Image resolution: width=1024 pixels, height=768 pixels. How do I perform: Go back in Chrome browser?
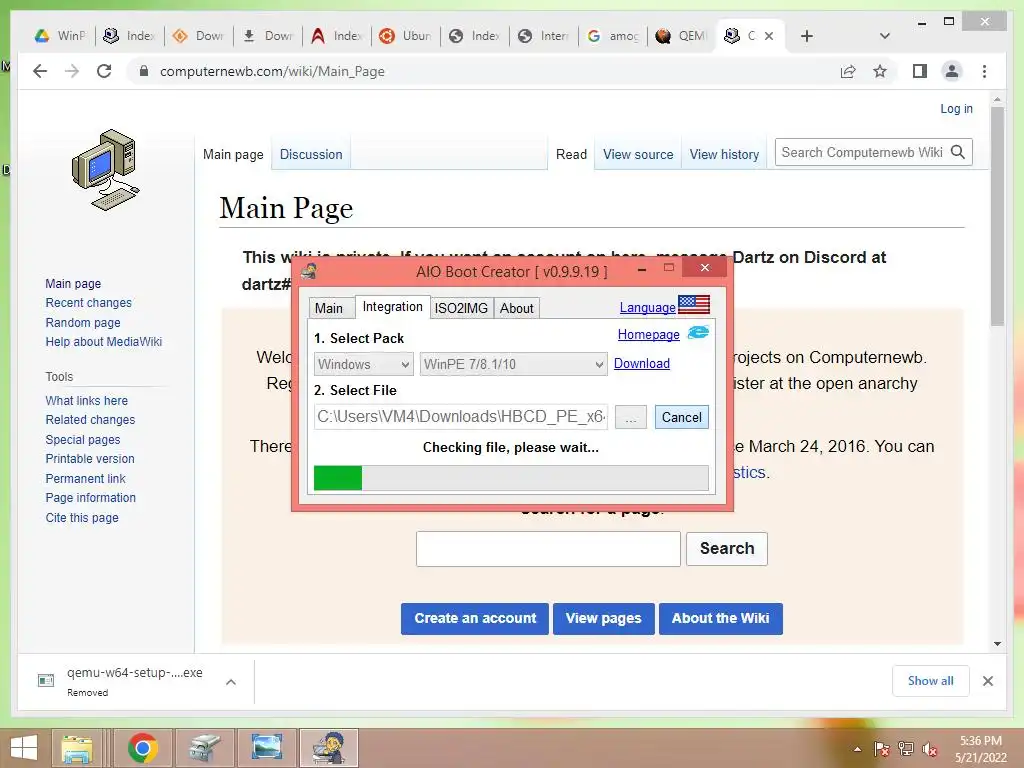[40, 71]
